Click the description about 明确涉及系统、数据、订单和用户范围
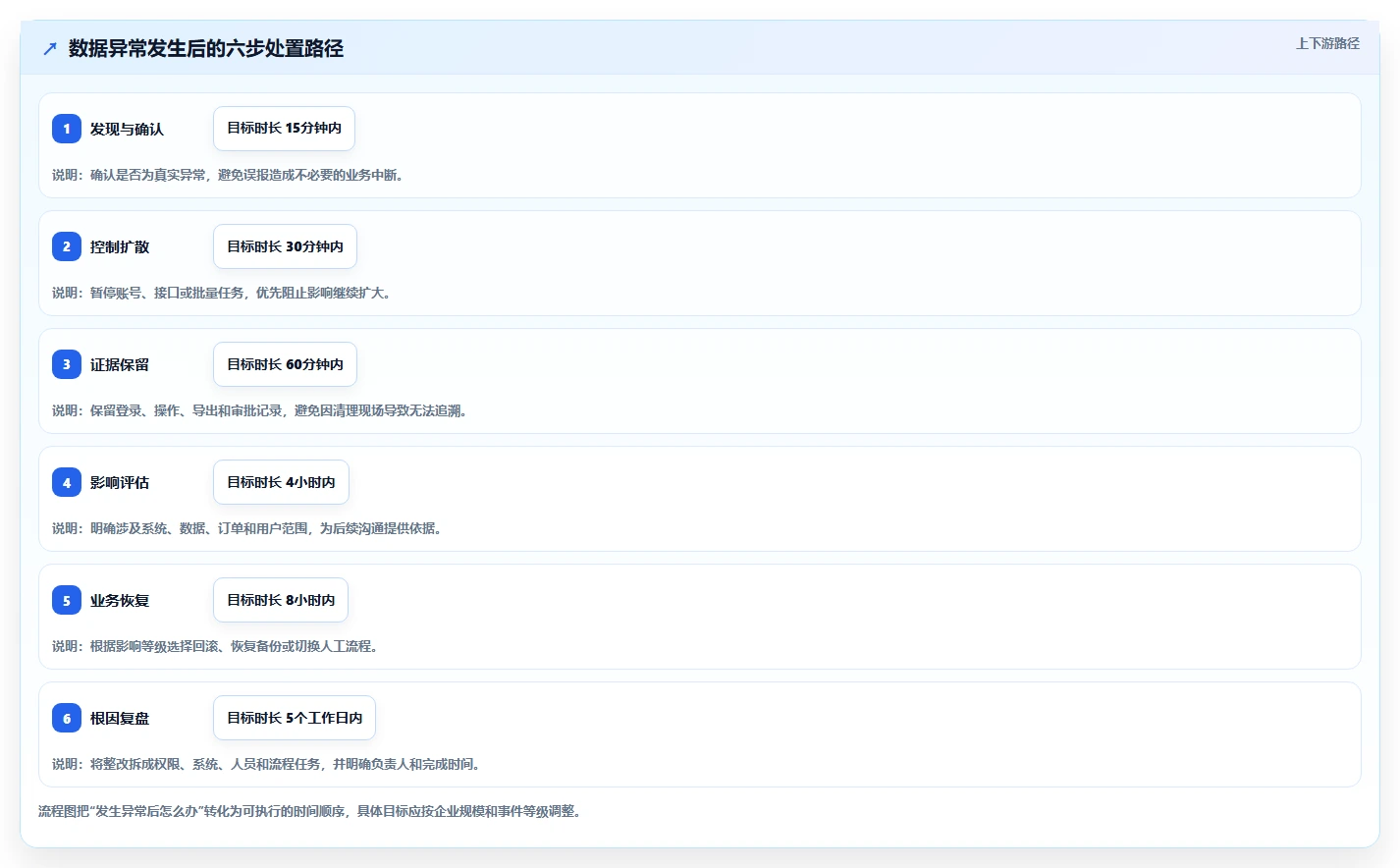Screen dimensions: 1400x868 pos(246,528)
